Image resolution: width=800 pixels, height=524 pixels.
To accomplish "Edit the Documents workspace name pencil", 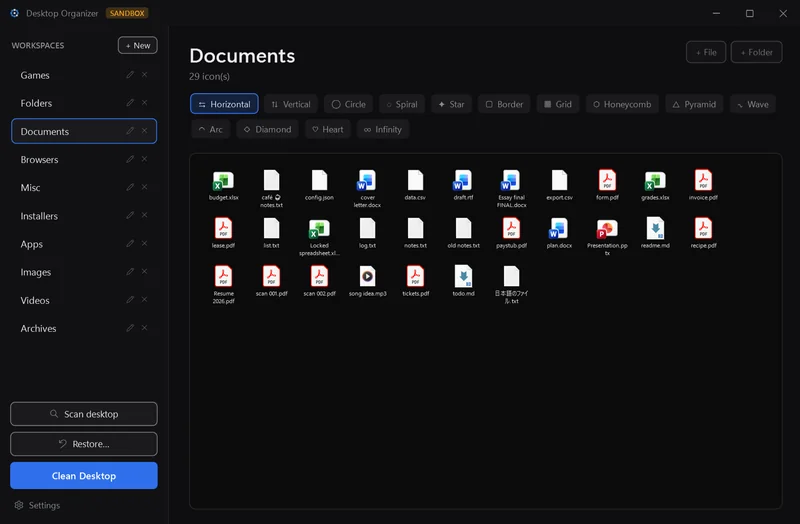I will coord(130,131).
